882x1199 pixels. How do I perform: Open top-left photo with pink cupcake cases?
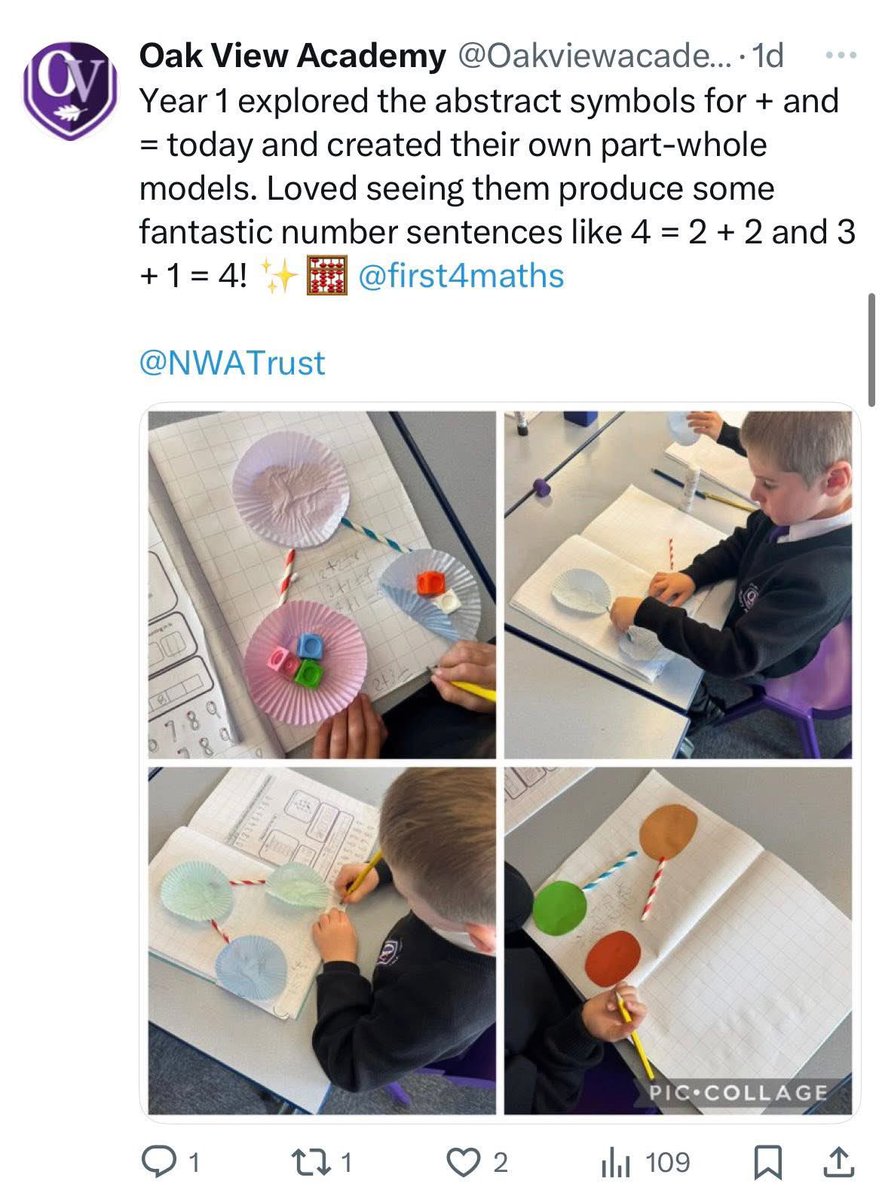[322, 585]
